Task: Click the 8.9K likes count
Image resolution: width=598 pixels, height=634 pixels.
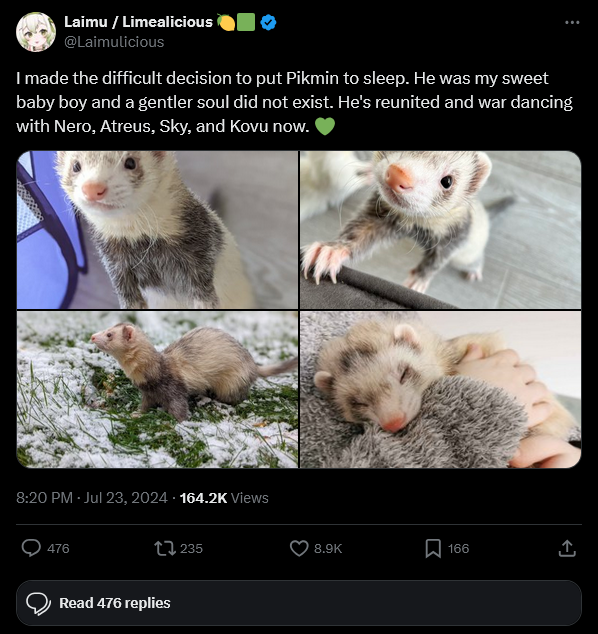Action: pyautogui.click(x=328, y=549)
